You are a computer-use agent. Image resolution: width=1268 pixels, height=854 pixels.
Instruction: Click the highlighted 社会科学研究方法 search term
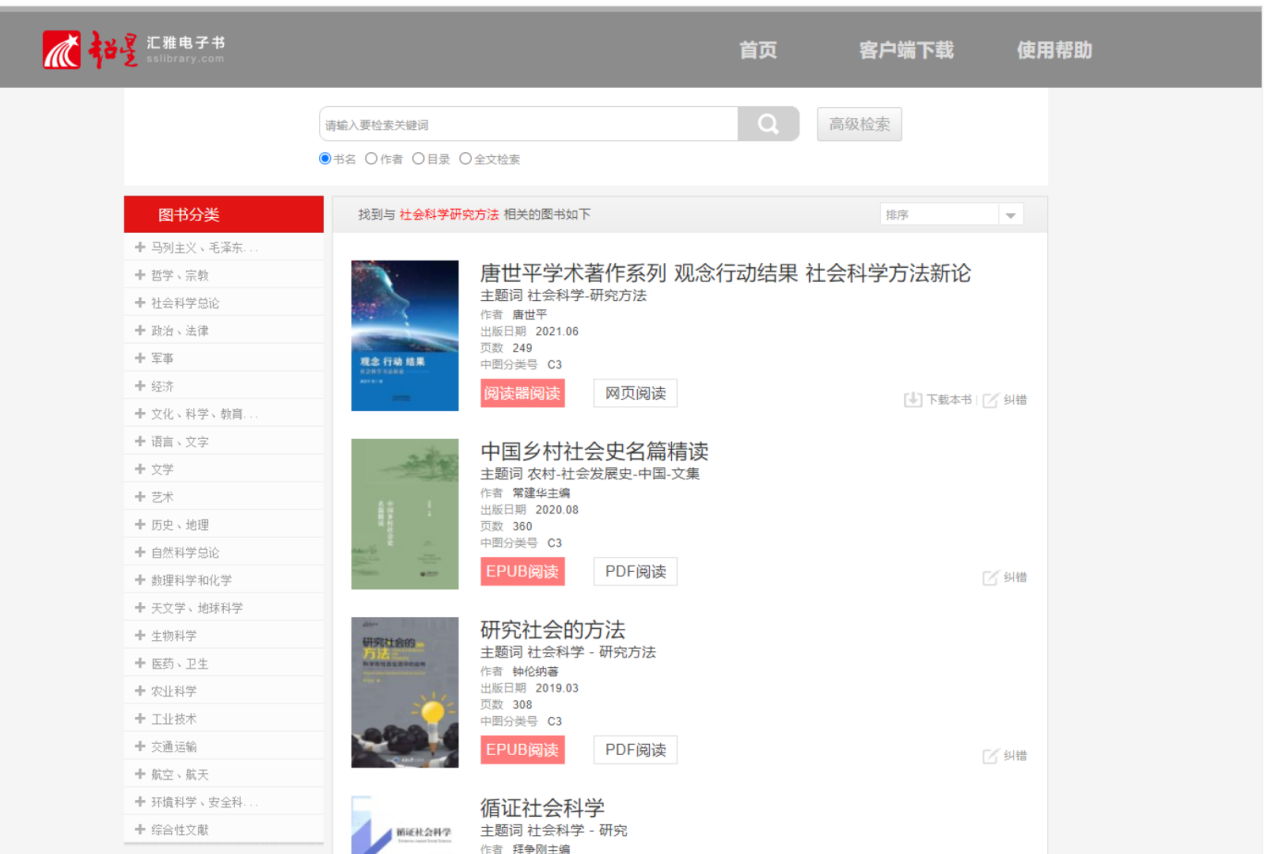pos(449,215)
